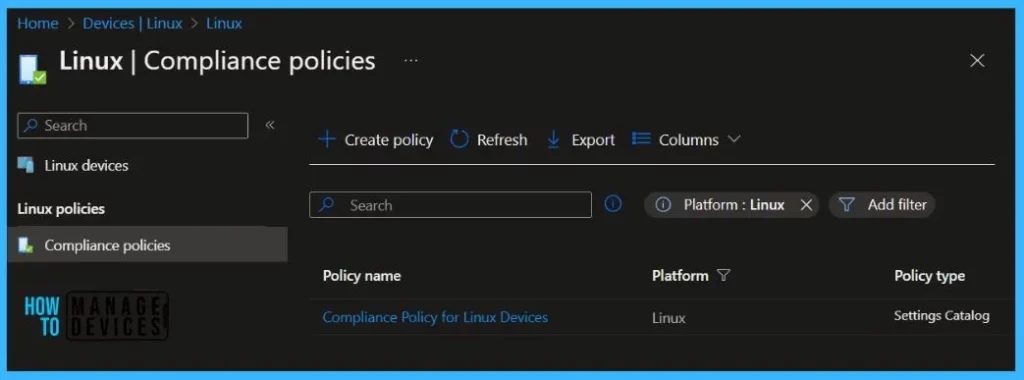Click the Linux platform cell

point(669,319)
